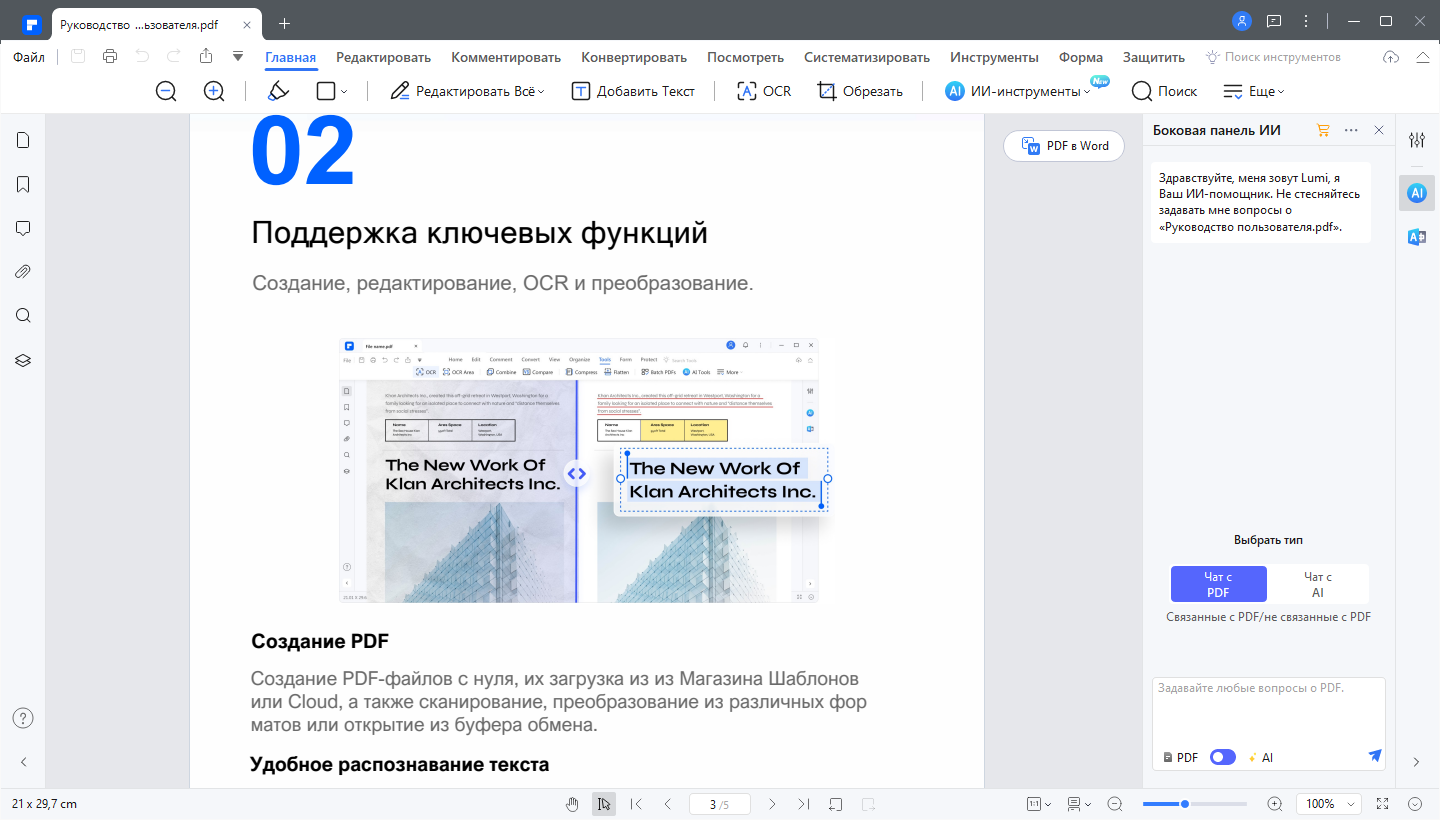The height and width of the screenshot is (820, 1440).
Task: Click PDF в Word button
Action: (x=1064, y=146)
